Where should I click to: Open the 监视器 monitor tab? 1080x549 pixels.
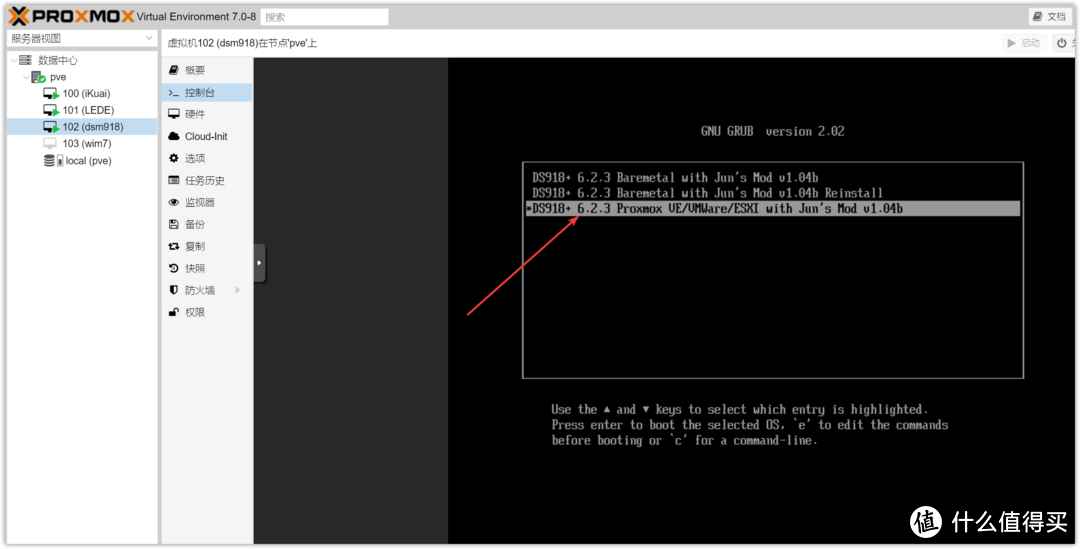click(x=207, y=203)
